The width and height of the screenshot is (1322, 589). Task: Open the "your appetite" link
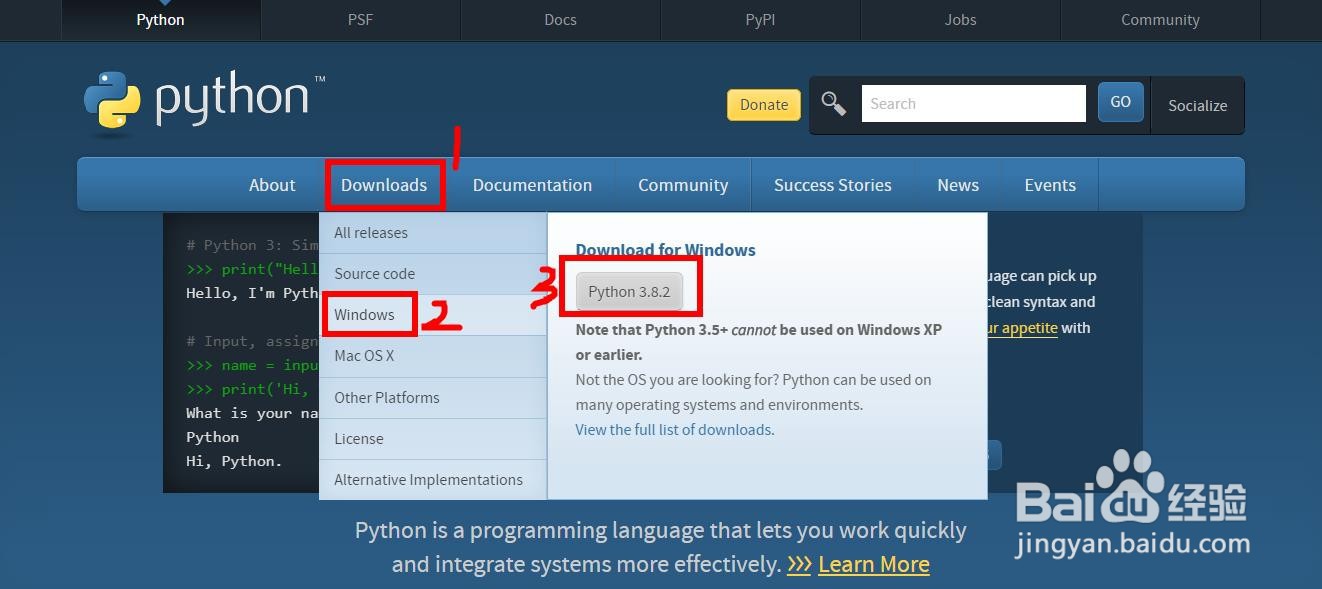point(1021,327)
